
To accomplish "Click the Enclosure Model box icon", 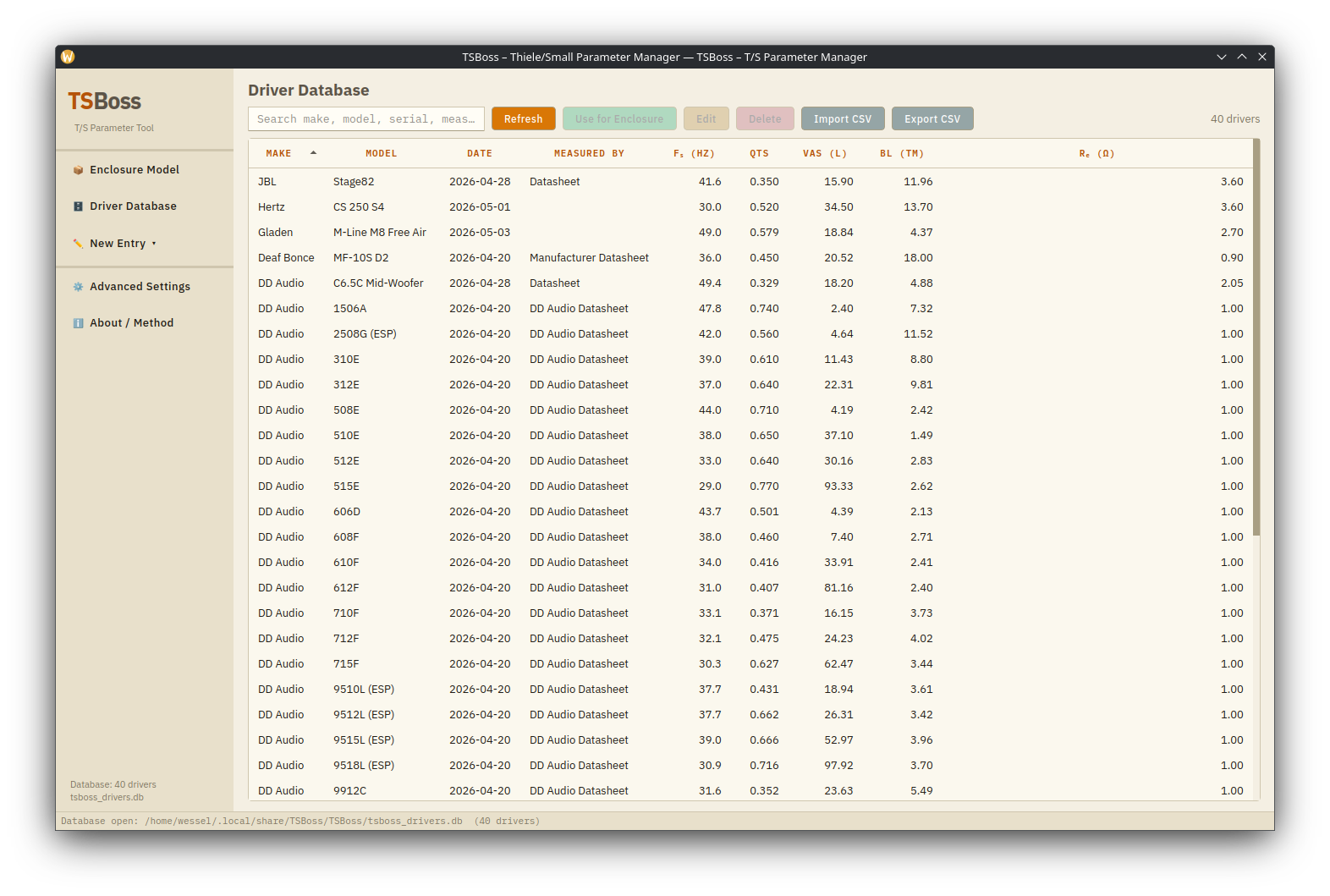I will tap(78, 170).
